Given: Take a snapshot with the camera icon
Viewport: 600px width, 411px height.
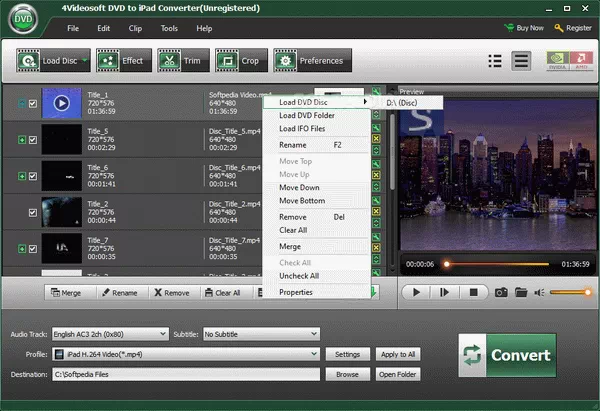Looking at the screenshot, I should (x=501, y=293).
